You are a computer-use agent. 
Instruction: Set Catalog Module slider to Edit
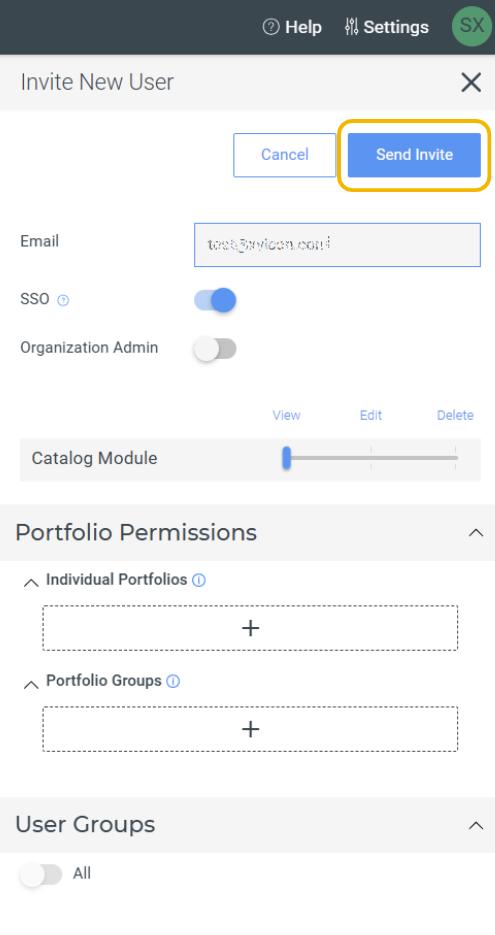(371, 458)
